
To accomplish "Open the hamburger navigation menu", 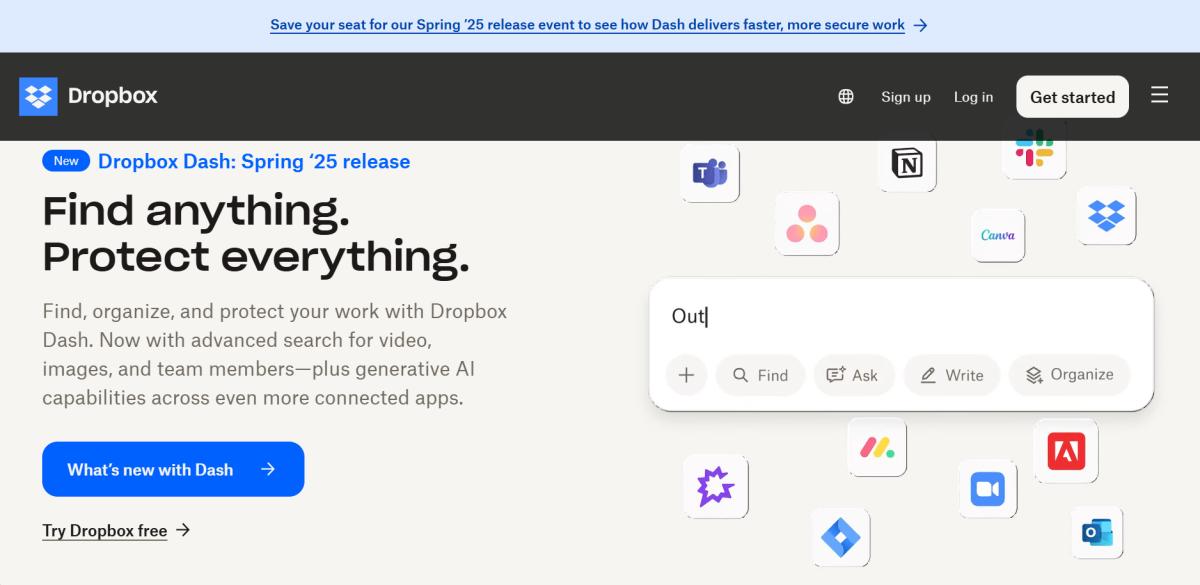I will pyautogui.click(x=1159, y=95).
